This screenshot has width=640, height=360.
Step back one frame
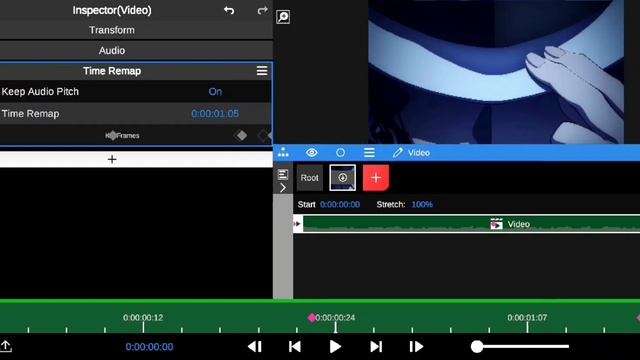(255, 347)
